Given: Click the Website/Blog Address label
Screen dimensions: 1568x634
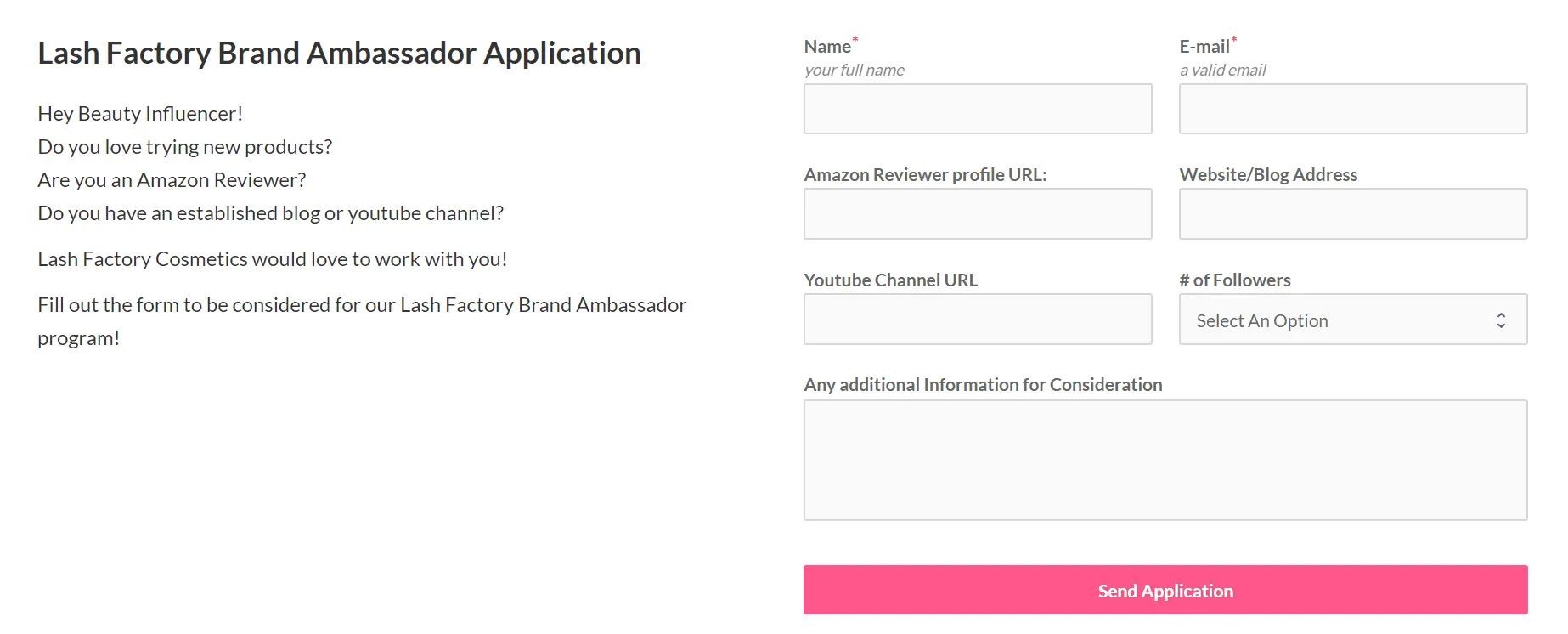Looking at the screenshot, I should pyautogui.click(x=1267, y=175).
